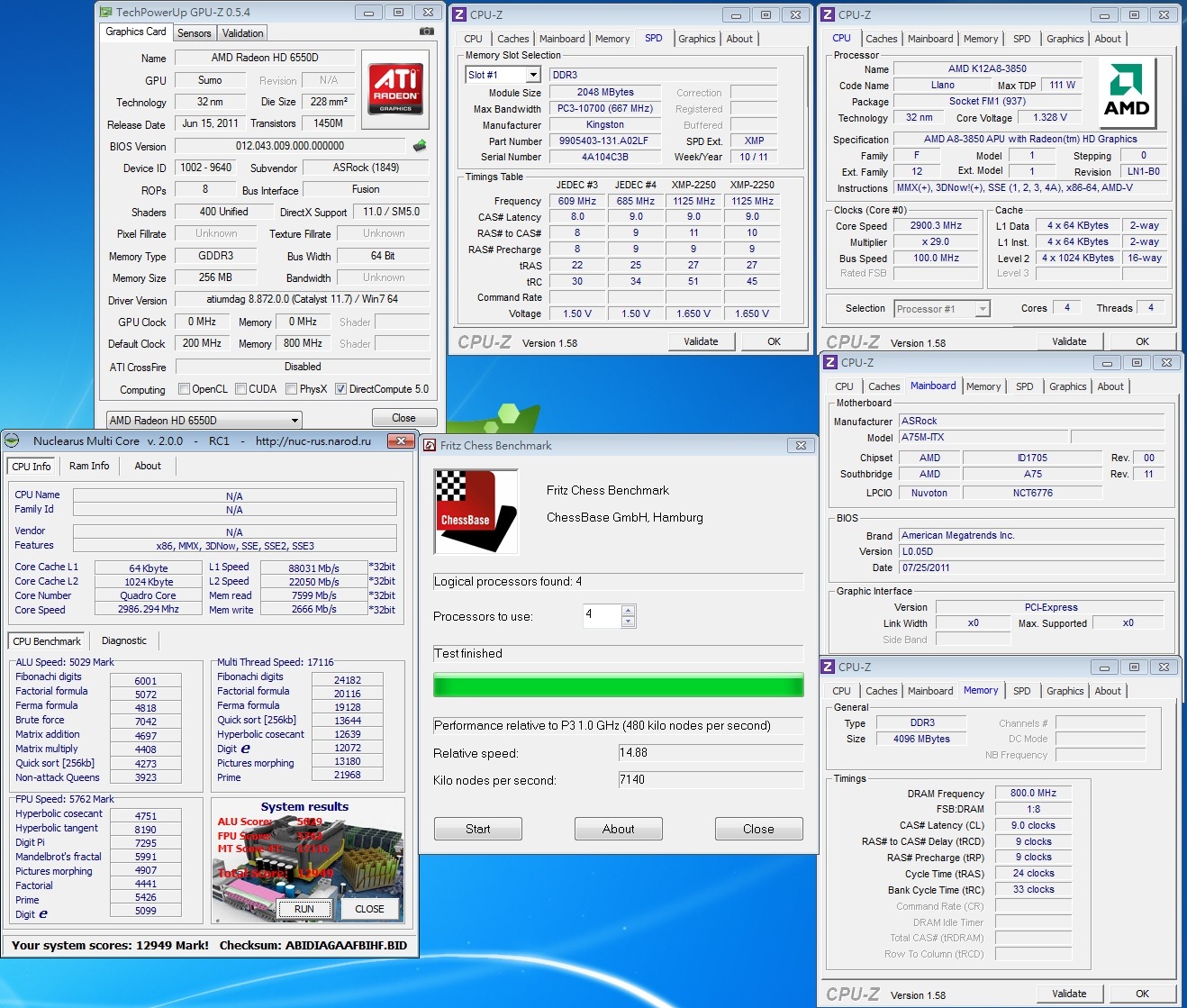Viewport: 1187px width, 1008px height.
Task: Enable the OpenCL checkbox
Action: point(185,389)
